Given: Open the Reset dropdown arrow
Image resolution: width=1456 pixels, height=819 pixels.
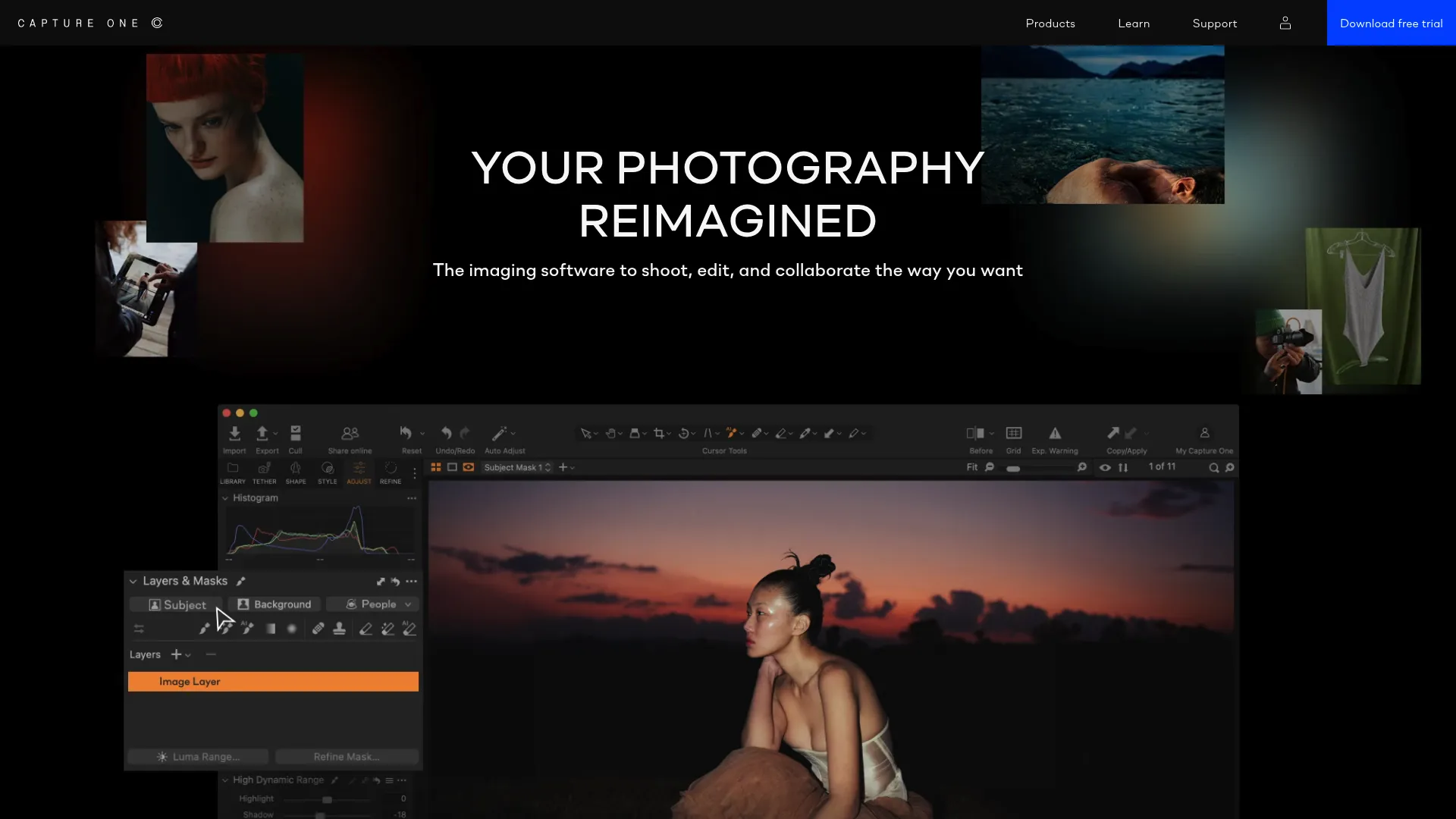Looking at the screenshot, I should 422,434.
